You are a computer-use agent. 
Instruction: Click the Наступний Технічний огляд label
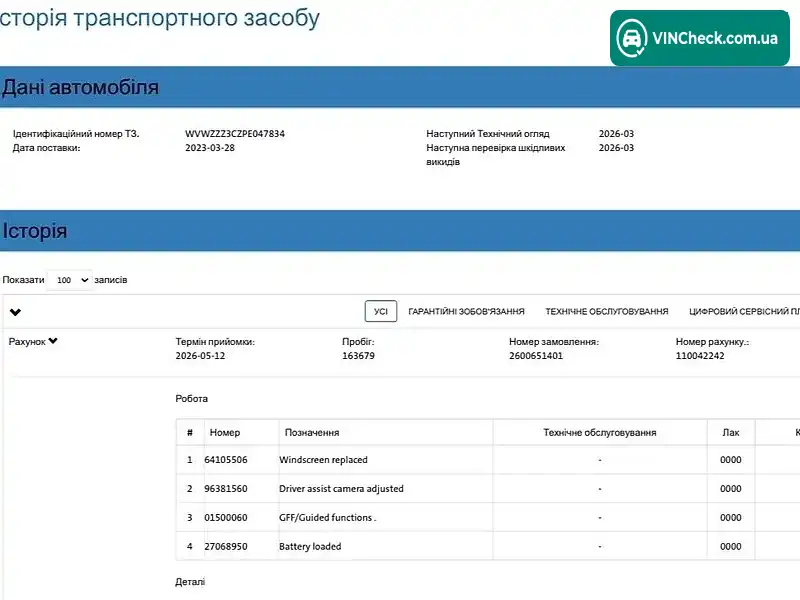(488, 134)
